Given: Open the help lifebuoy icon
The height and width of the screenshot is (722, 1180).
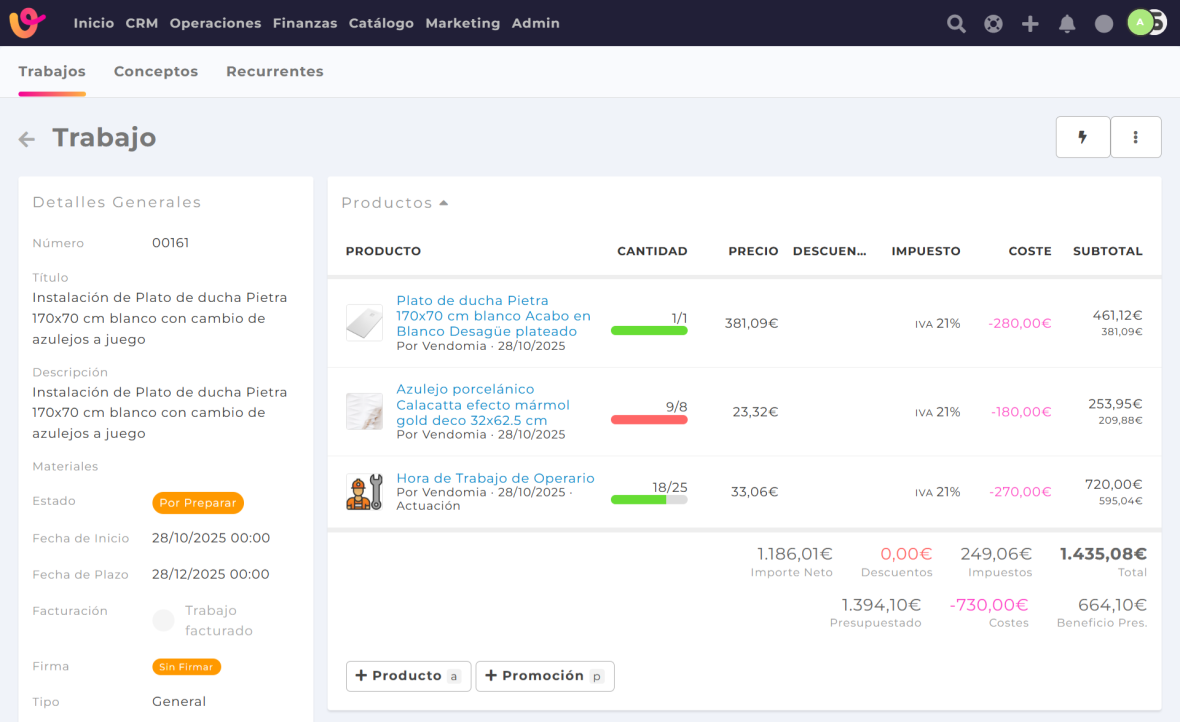Looking at the screenshot, I should pos(993,24).
